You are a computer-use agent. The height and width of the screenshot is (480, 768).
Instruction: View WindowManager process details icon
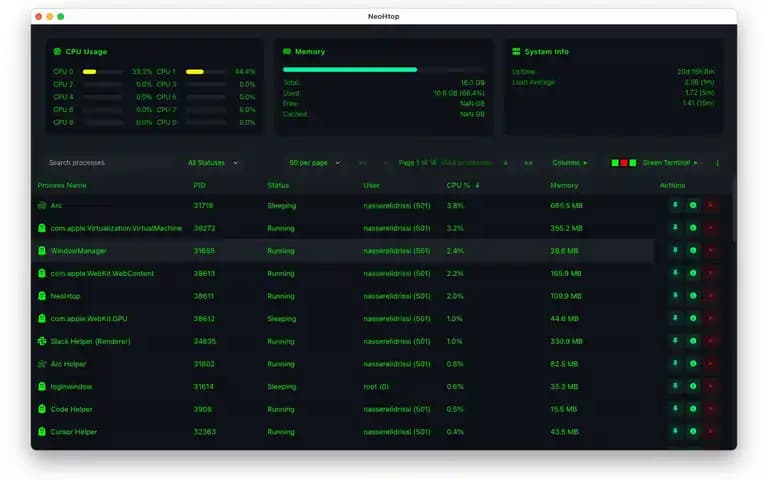click(x=693, y=250)
